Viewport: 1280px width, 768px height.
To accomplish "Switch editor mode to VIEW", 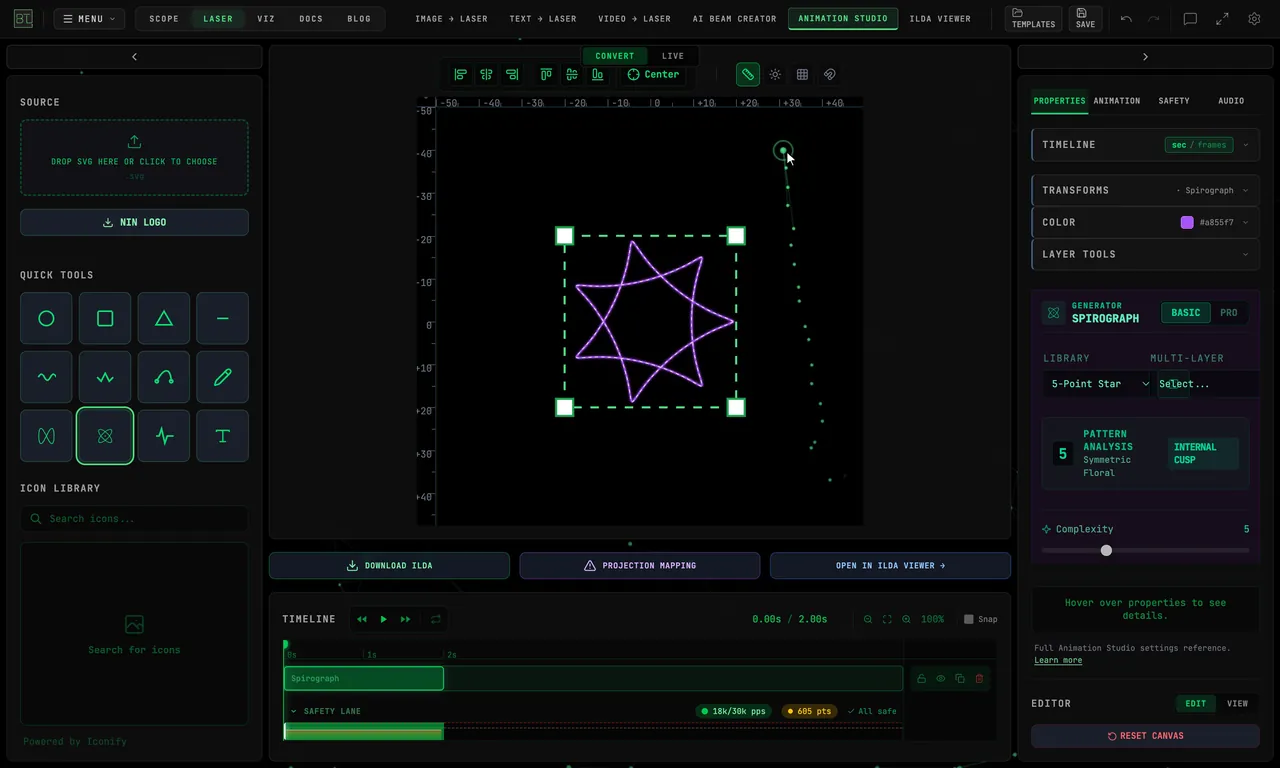I will [1237, 703].
